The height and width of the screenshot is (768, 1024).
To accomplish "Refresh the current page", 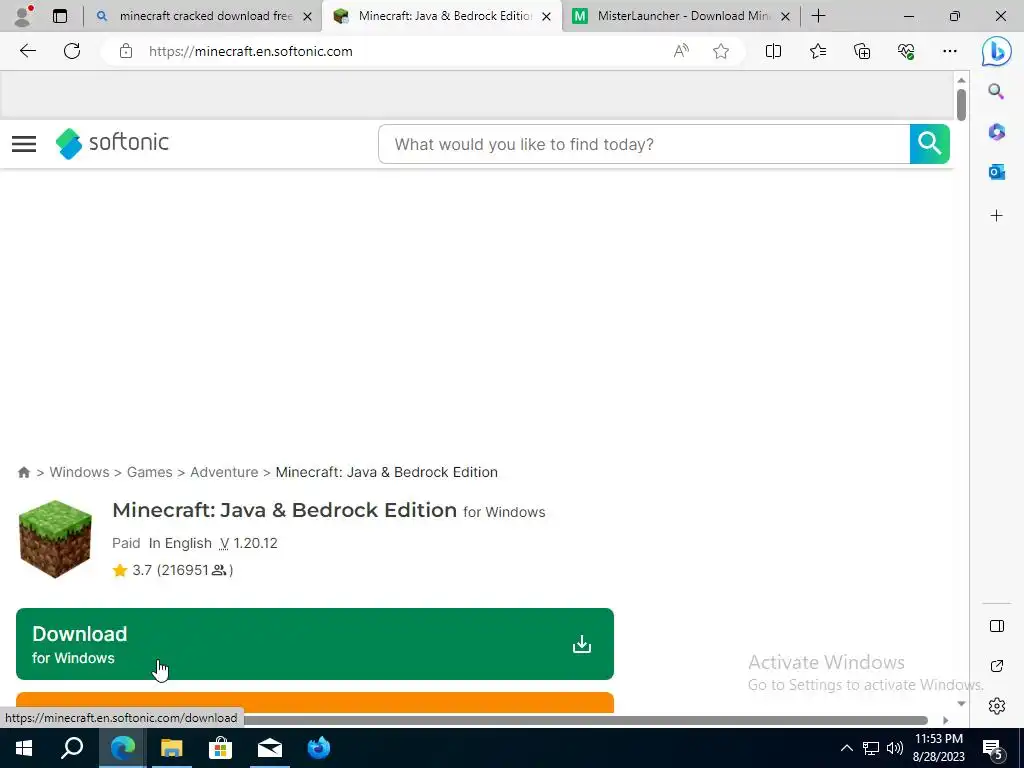I will tap(72, 51).
